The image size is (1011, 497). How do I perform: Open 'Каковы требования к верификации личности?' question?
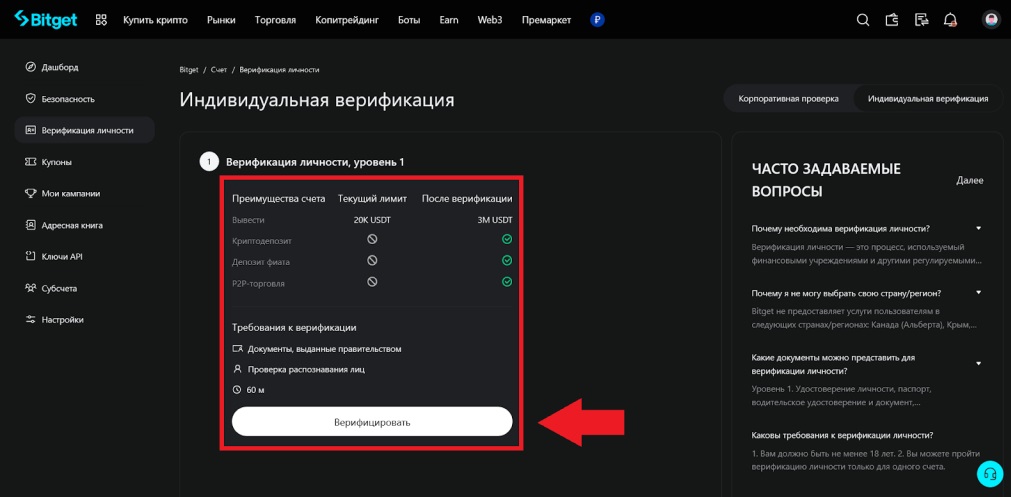pos(843,435)
